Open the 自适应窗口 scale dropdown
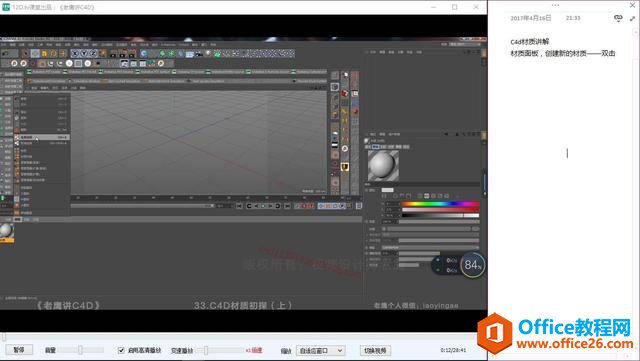Screen dimensions: 640x361 (x=320, y=350)
